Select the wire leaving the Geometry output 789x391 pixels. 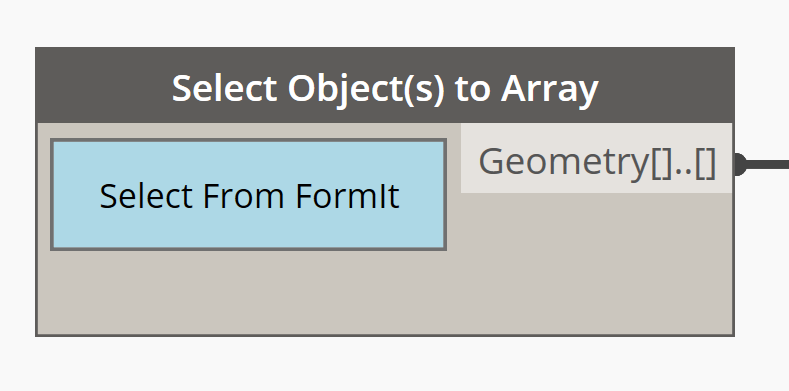[767, 164]
